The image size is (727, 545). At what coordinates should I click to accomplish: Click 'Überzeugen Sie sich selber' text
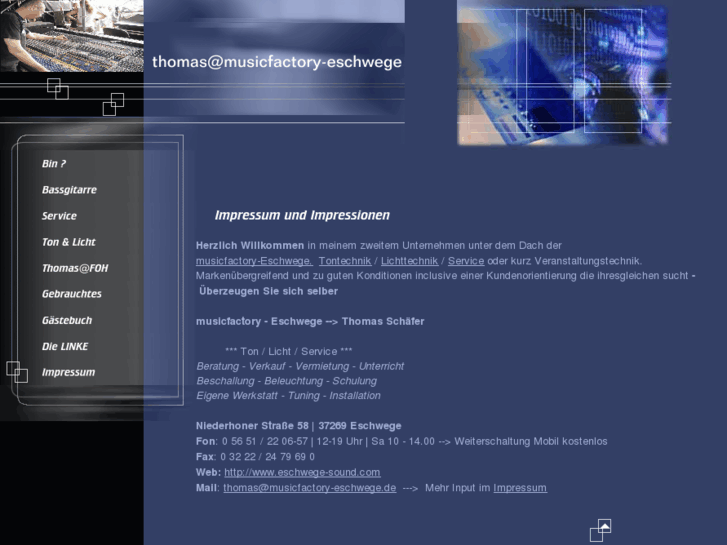[x=268, y=291]
